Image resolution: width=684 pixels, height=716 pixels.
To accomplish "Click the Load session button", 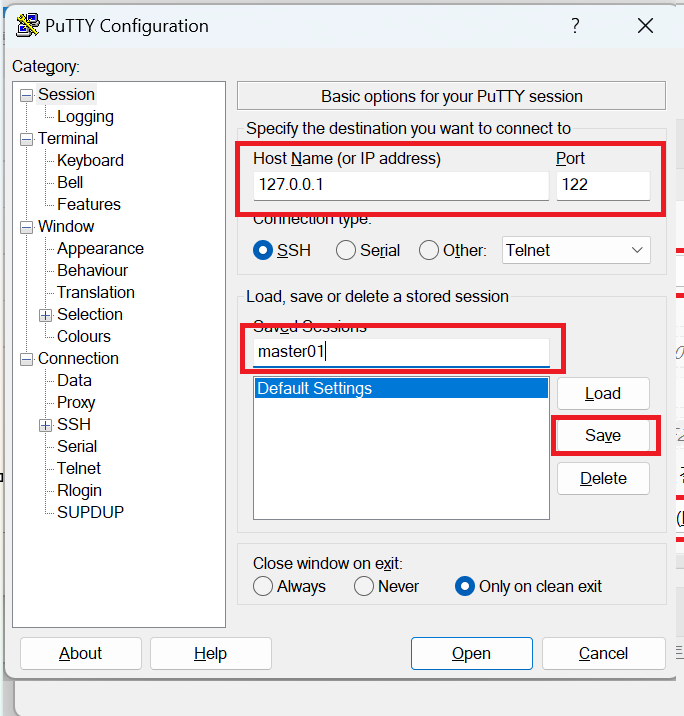I will pos(603,394).
